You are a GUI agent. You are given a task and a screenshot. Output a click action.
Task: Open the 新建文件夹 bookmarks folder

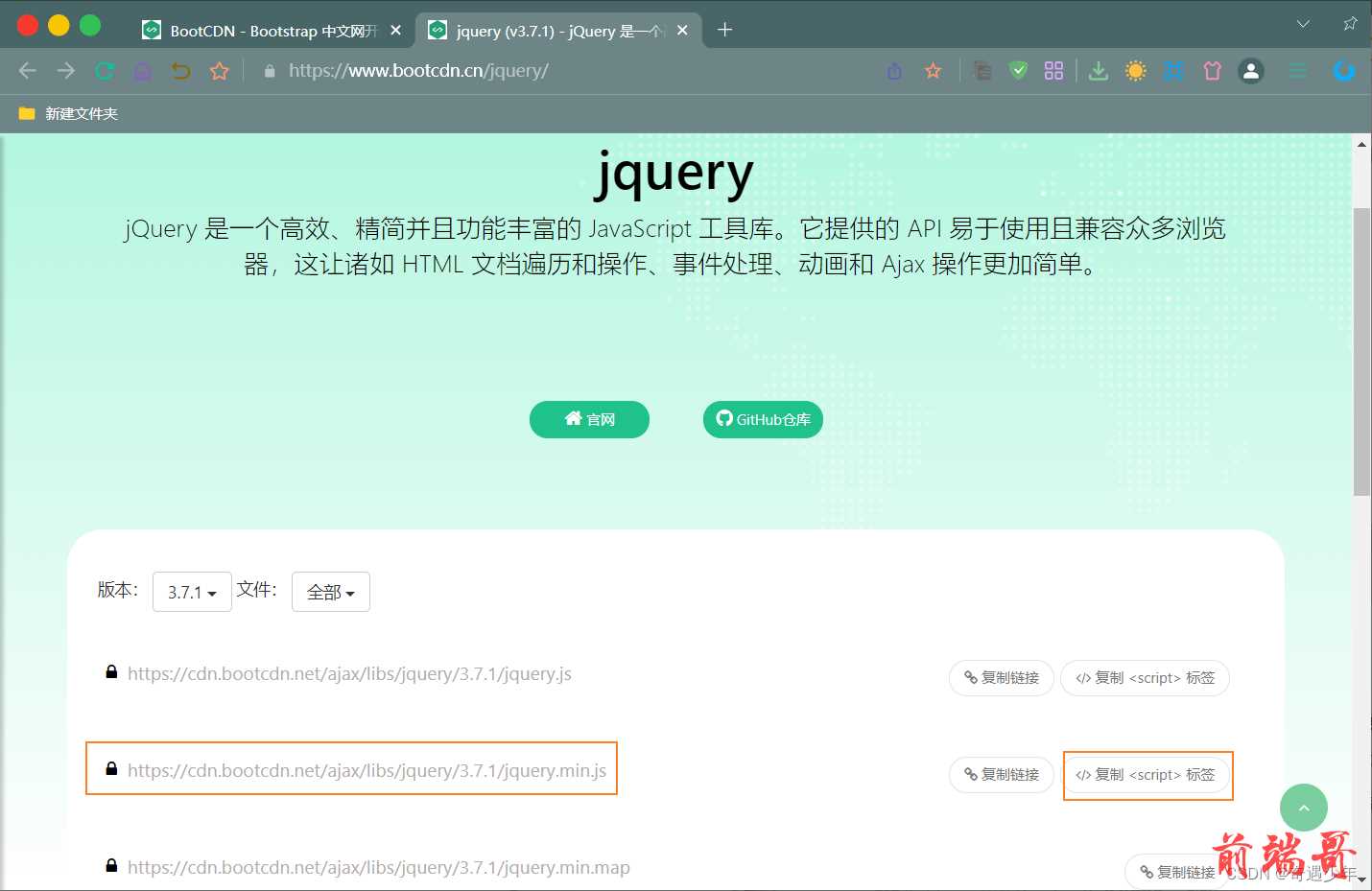tap(68, 113)
